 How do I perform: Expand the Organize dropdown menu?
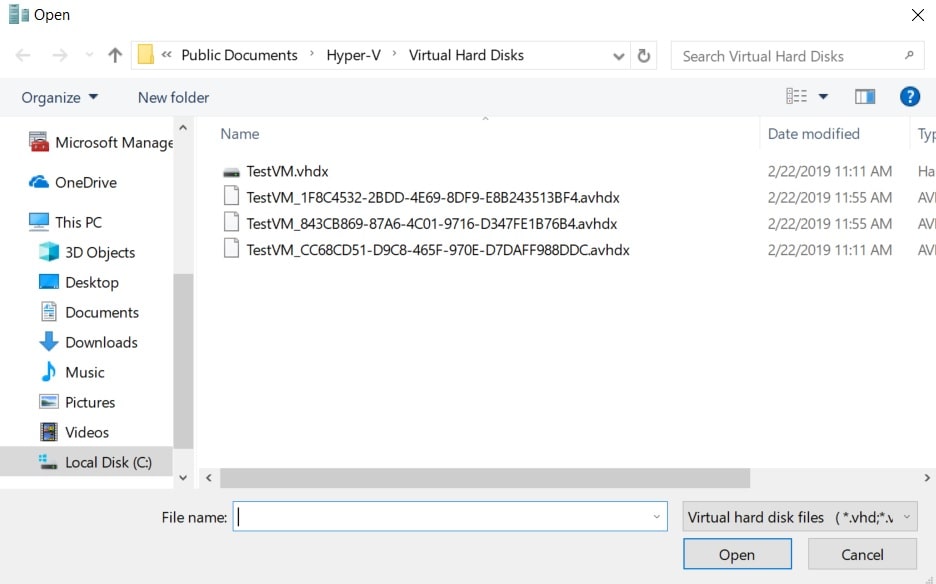(x=60, y=97)
